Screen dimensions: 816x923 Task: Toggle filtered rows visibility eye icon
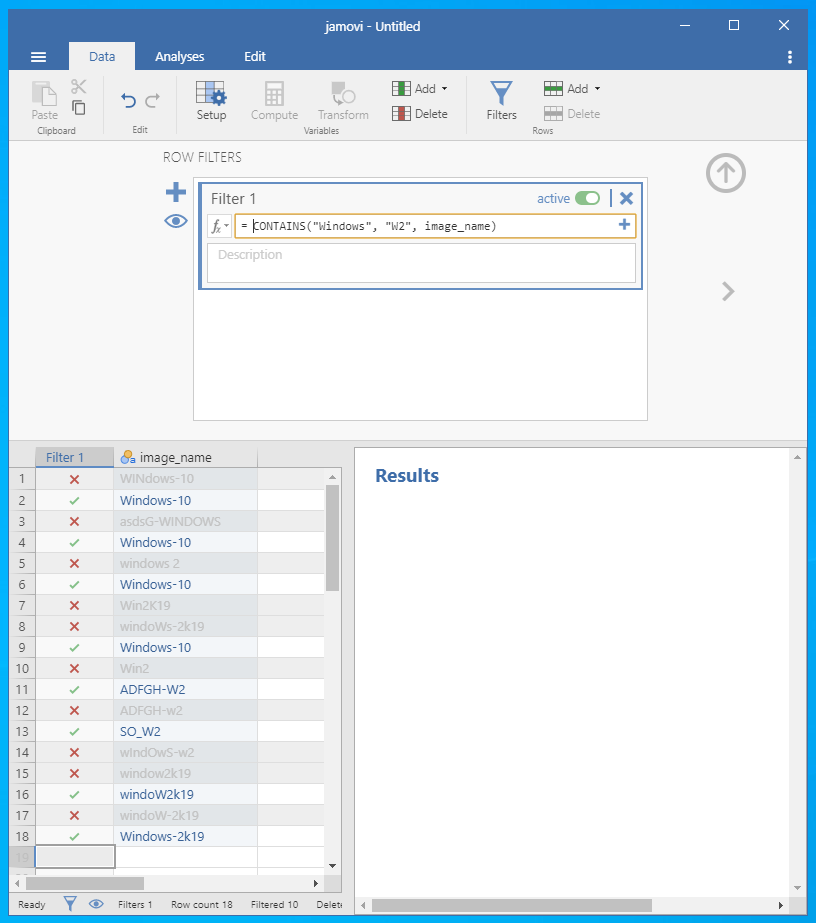[x=175, y=221]
